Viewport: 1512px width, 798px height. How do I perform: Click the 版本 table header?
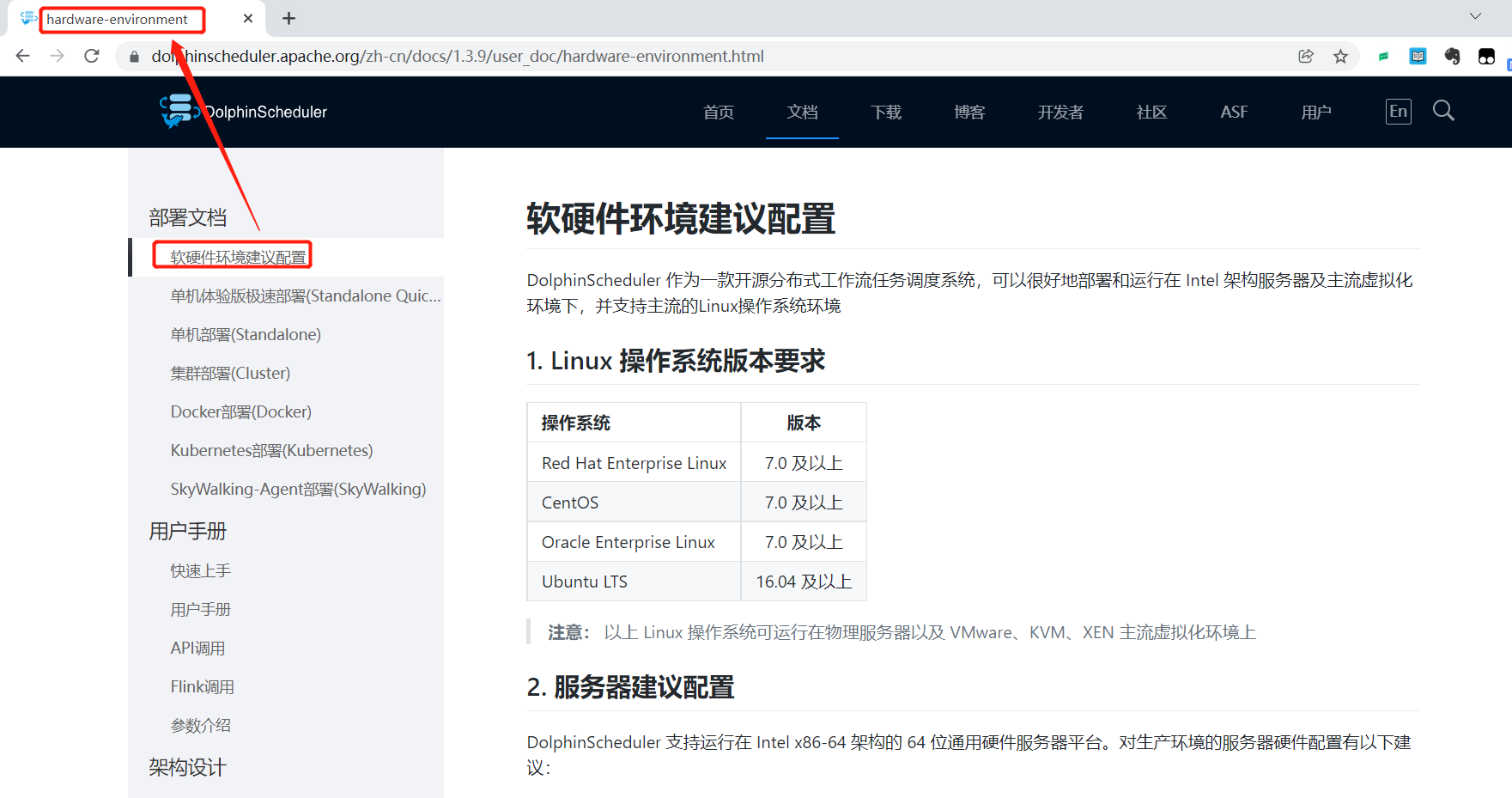pos(804,423)
